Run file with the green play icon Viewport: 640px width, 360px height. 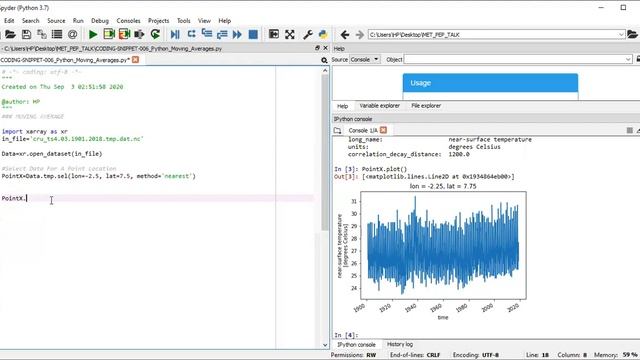(x=93, y=34)
